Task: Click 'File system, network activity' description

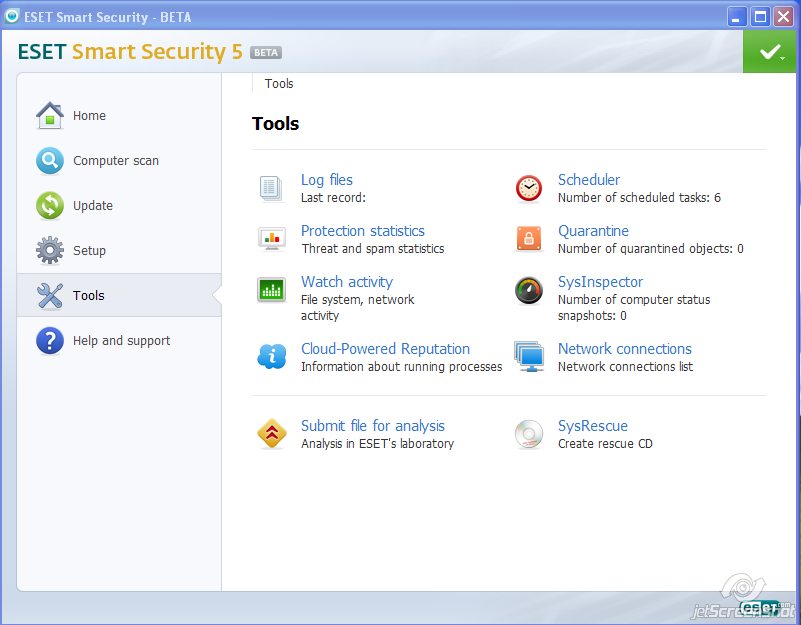Action: pos(358,308)
